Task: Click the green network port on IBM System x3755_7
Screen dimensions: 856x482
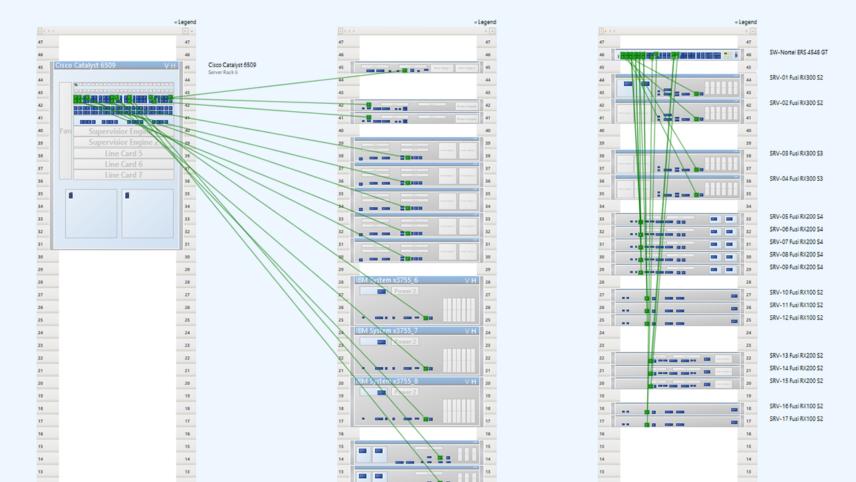Action: coord(426,368)
